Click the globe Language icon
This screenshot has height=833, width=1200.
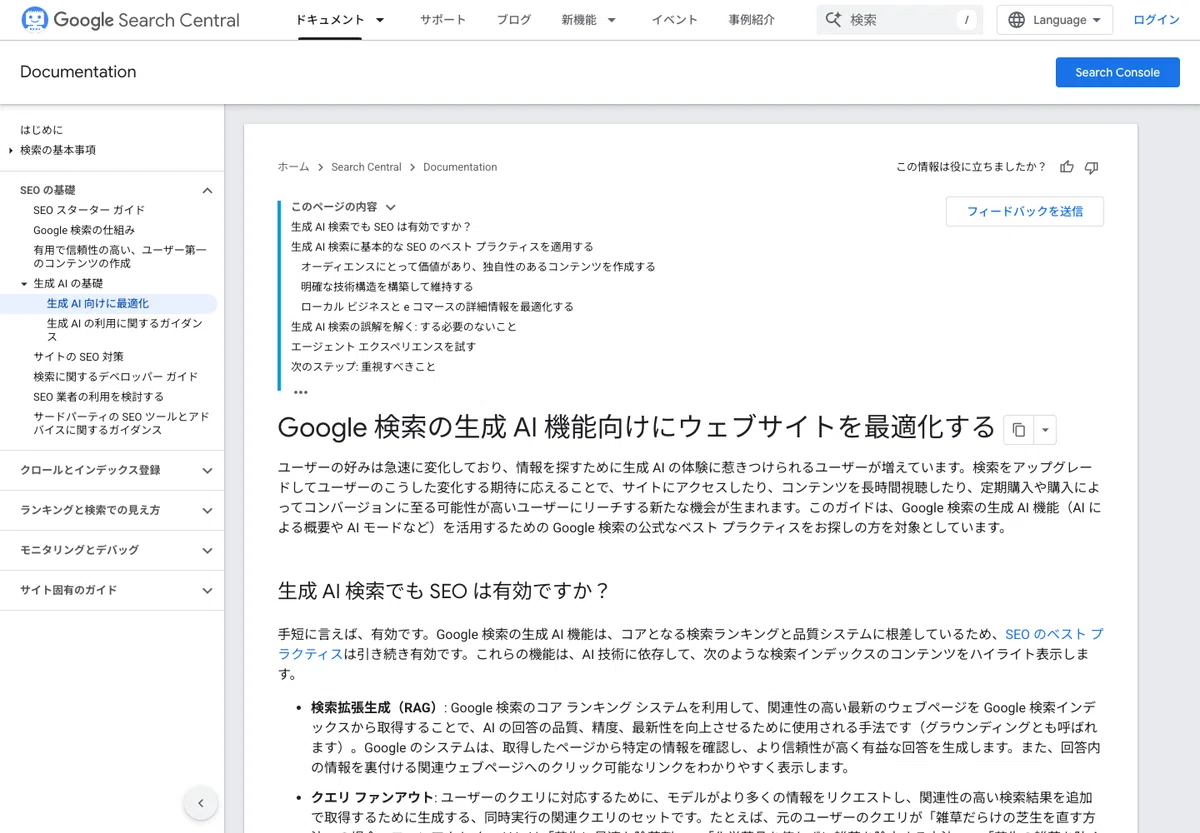(1017, 20)
